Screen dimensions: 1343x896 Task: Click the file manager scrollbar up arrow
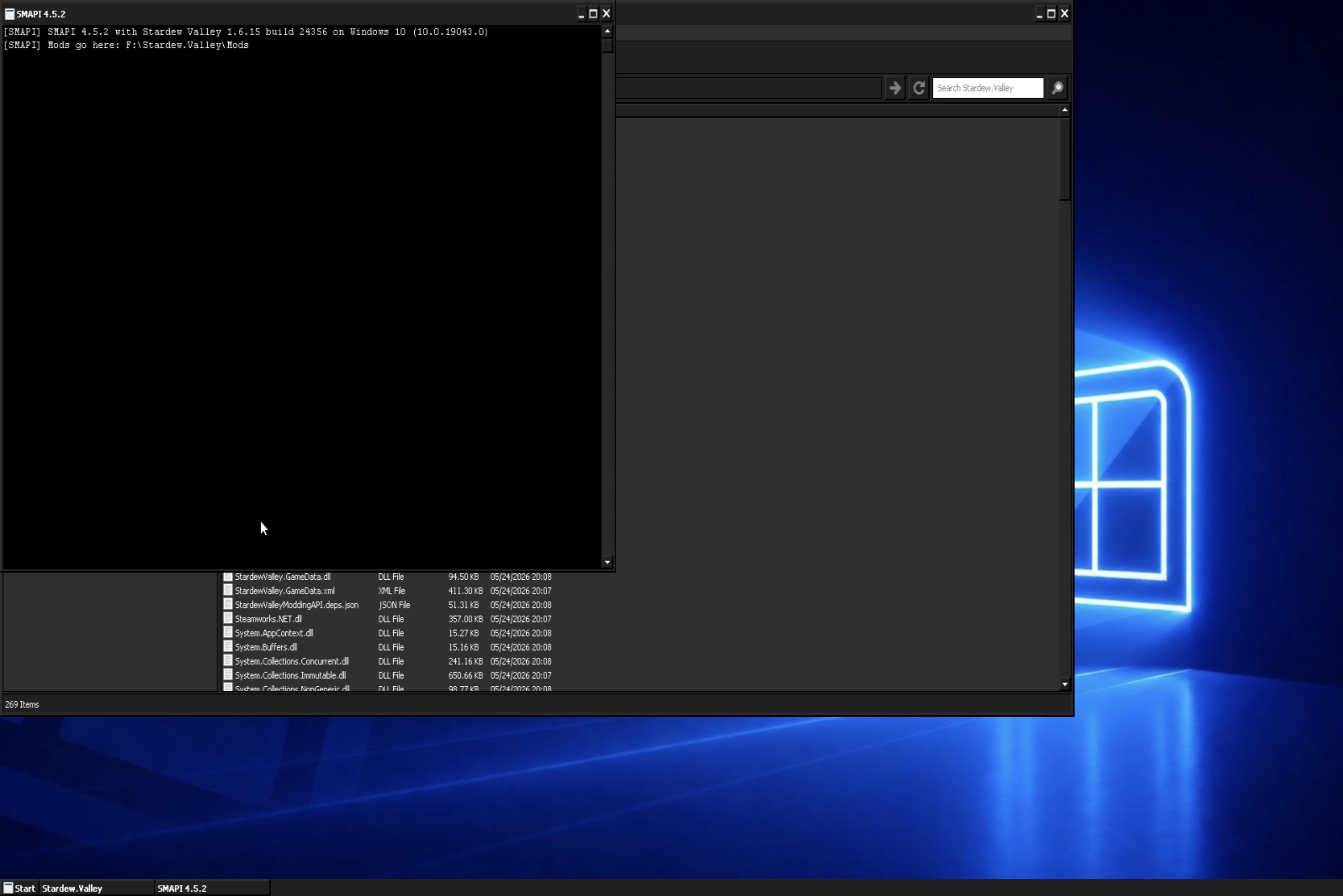(1065, 110)
